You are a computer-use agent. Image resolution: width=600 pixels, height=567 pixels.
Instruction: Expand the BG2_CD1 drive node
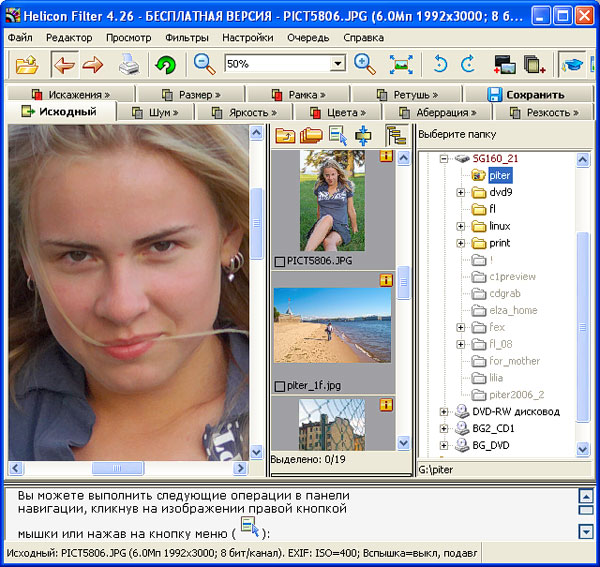coord(443,429)
